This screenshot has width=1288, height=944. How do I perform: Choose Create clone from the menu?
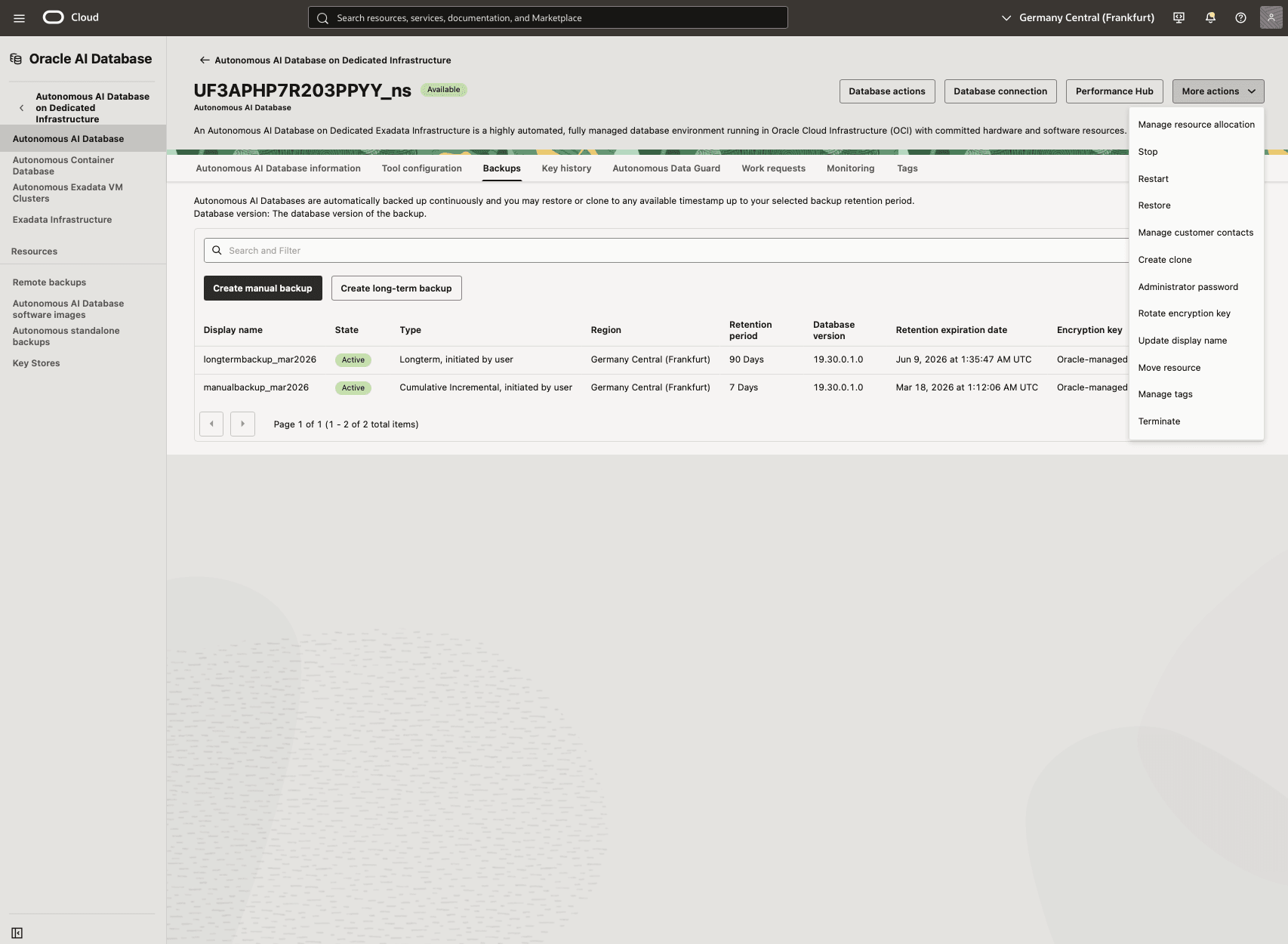coord(1196,260)
